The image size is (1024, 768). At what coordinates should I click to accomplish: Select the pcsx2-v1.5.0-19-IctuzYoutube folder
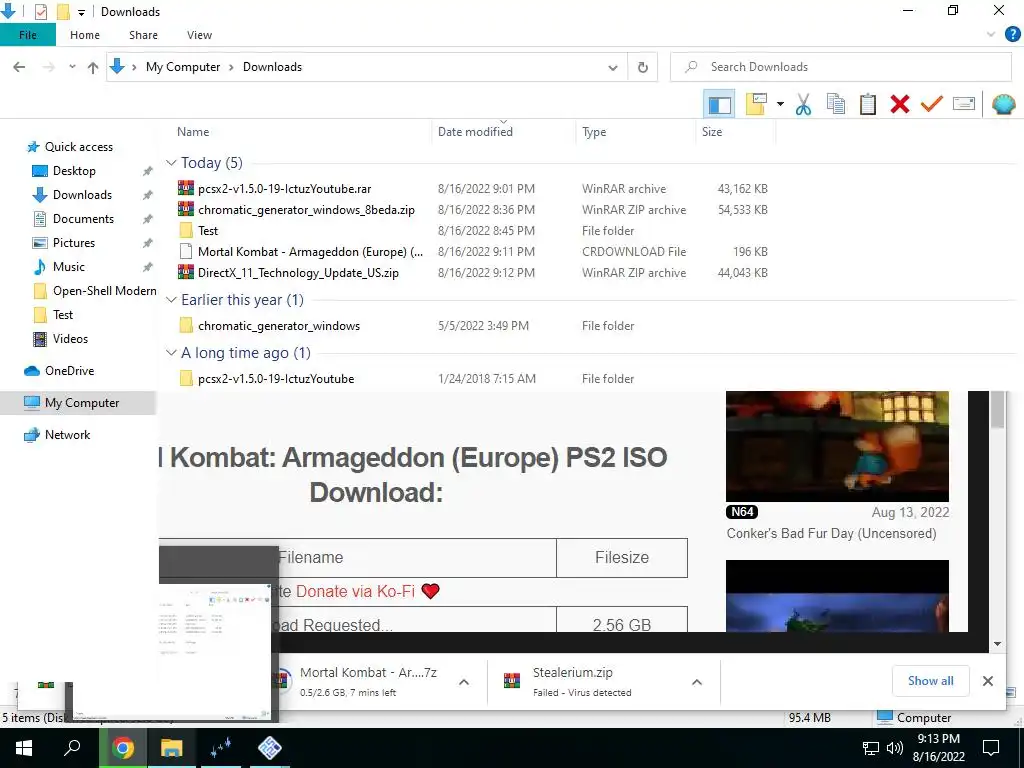click(x=276, y=378)
